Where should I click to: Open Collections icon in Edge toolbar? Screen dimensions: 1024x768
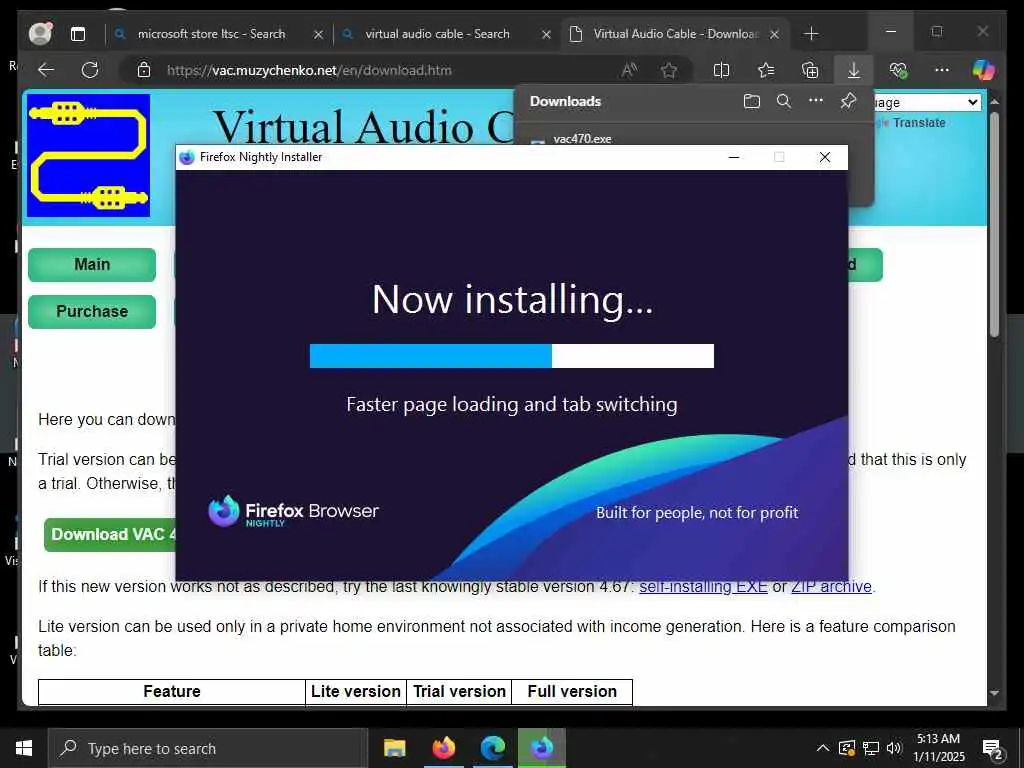point(810,70)
